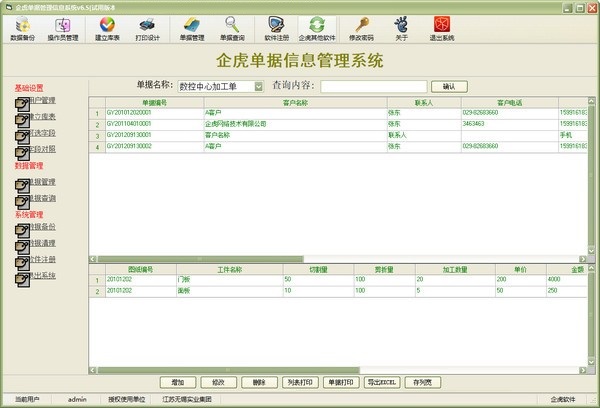Open the 数据备份 toolbar icon
Viewport: 600px width, 408px height.
click(23, 29)
